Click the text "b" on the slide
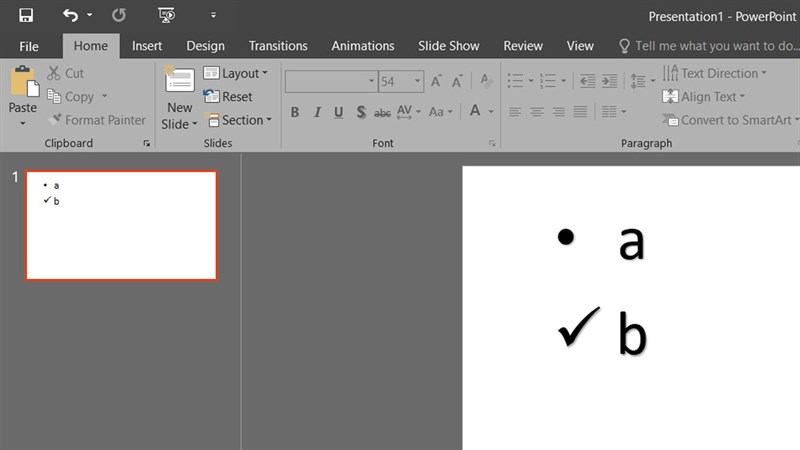Viewport: 800px width, 450px height. tap(633, 332)
